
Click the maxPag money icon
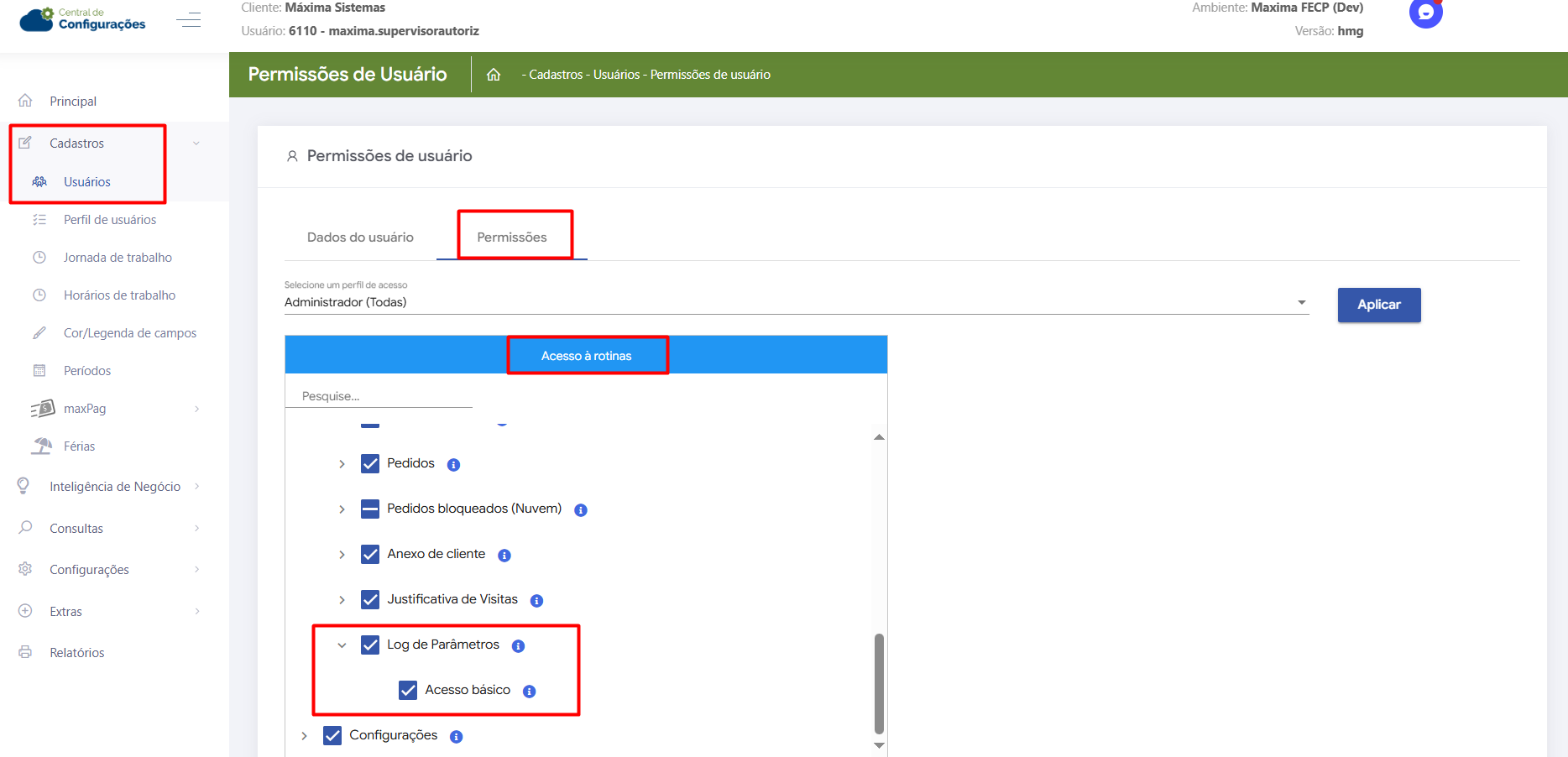[x=43, y=409]
